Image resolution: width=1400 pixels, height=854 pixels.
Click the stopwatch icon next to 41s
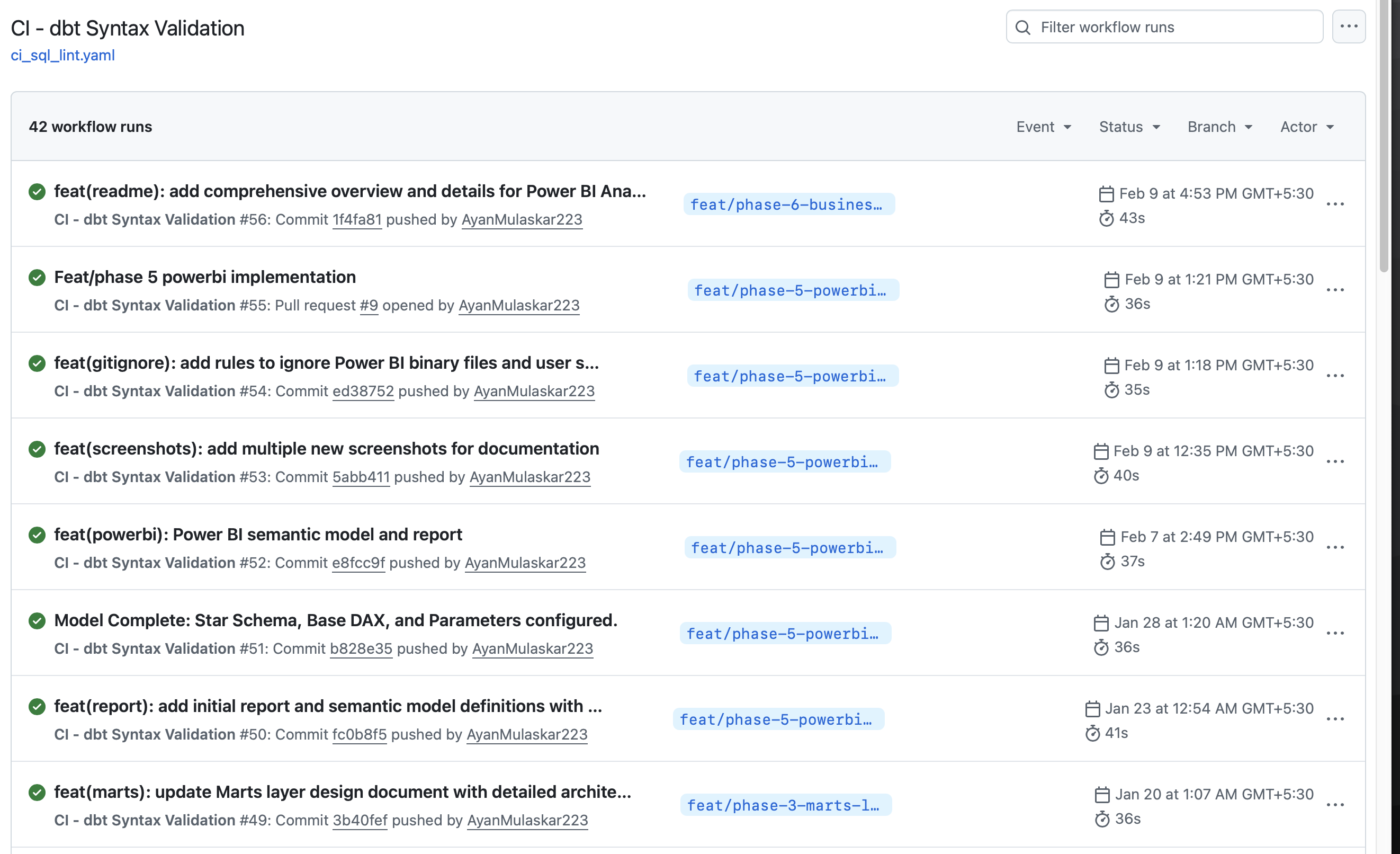click(x=1092, y=733)
